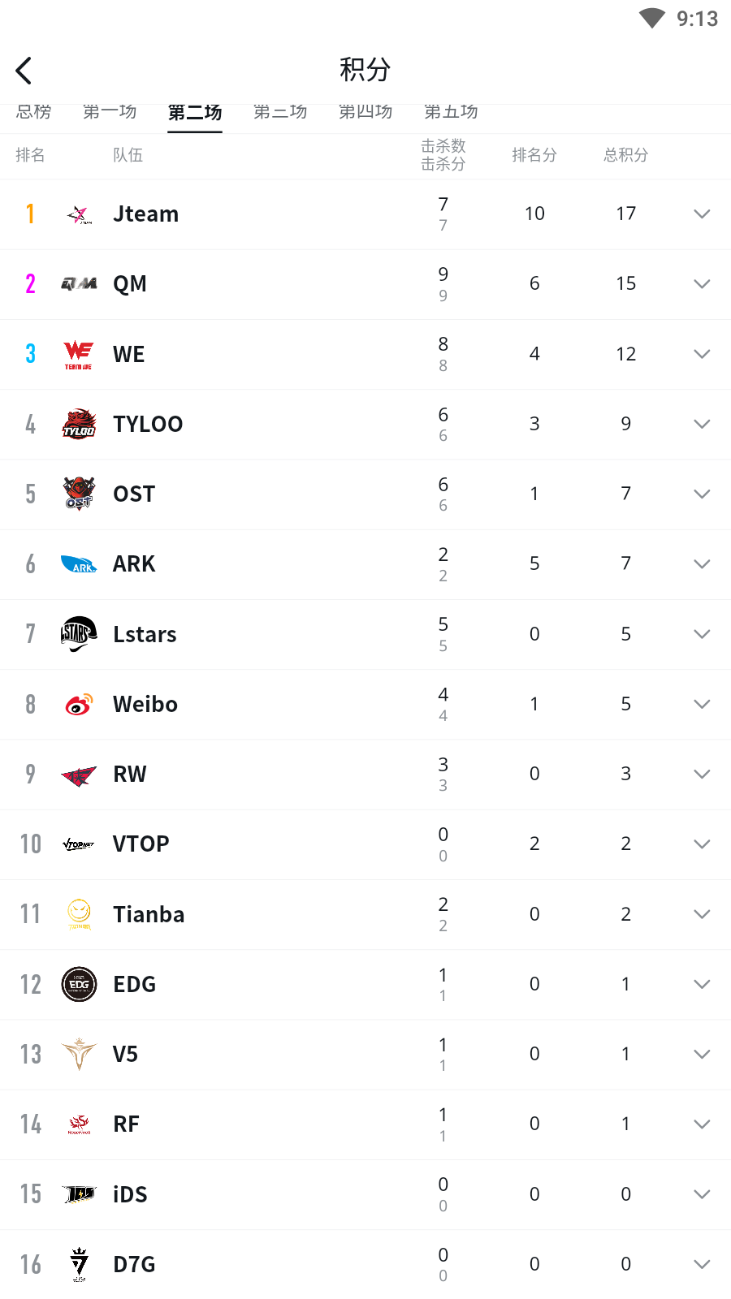Image resolution: width=731 pixels, height=1299 pixels.
Task: Tap the OST team logo
Action: (x=78, y=494)
